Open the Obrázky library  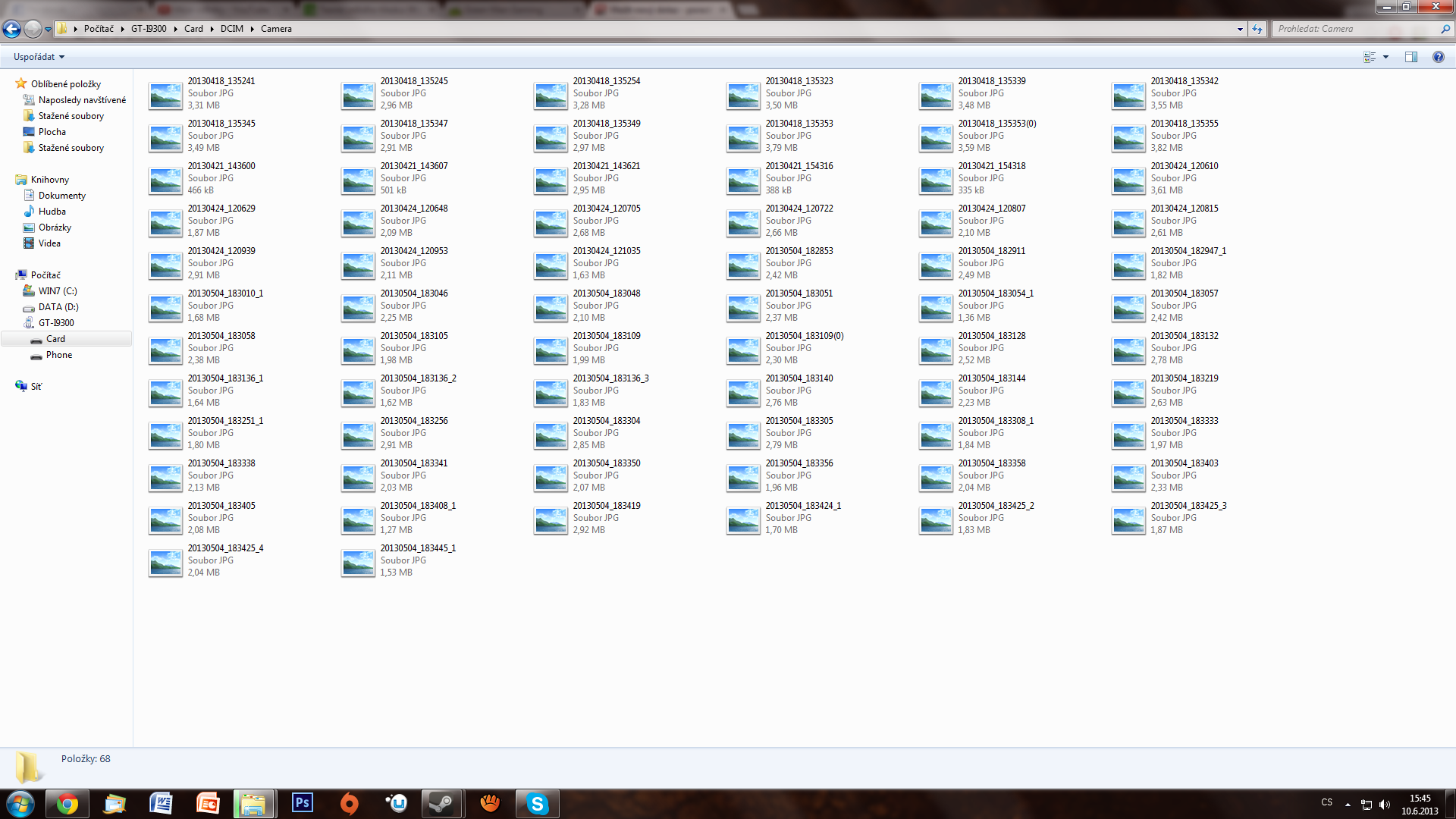55,227
